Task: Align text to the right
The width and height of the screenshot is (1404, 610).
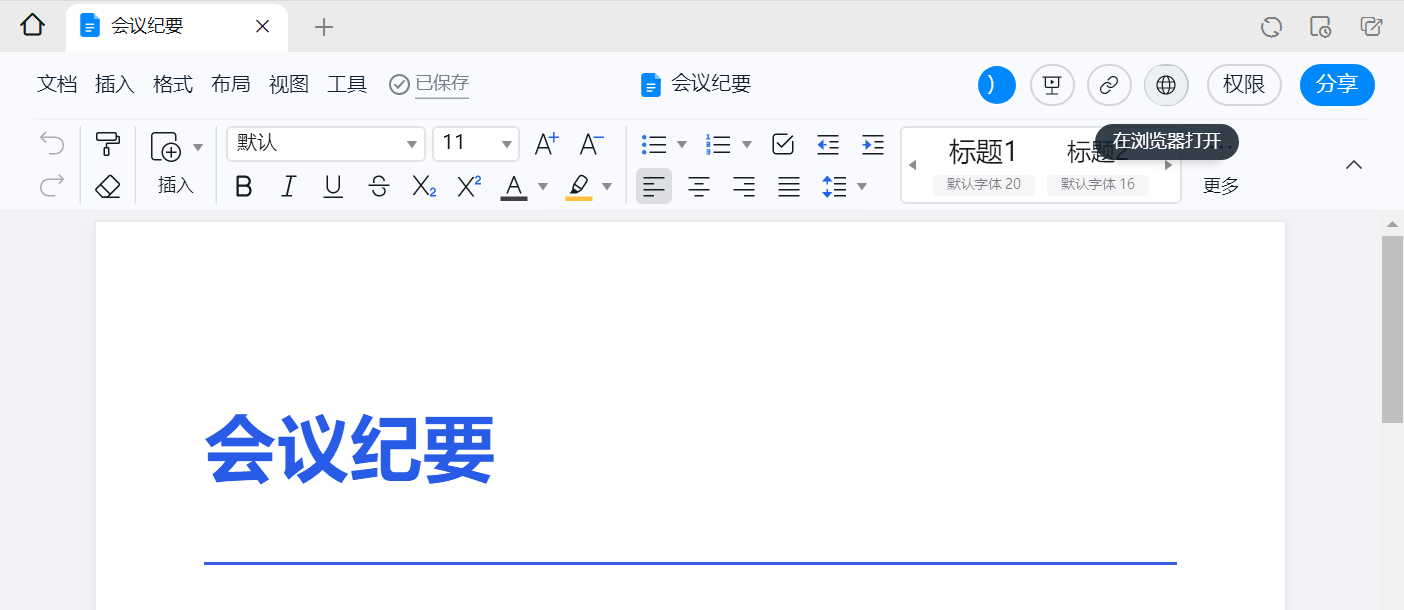Action: pos(744,186)
